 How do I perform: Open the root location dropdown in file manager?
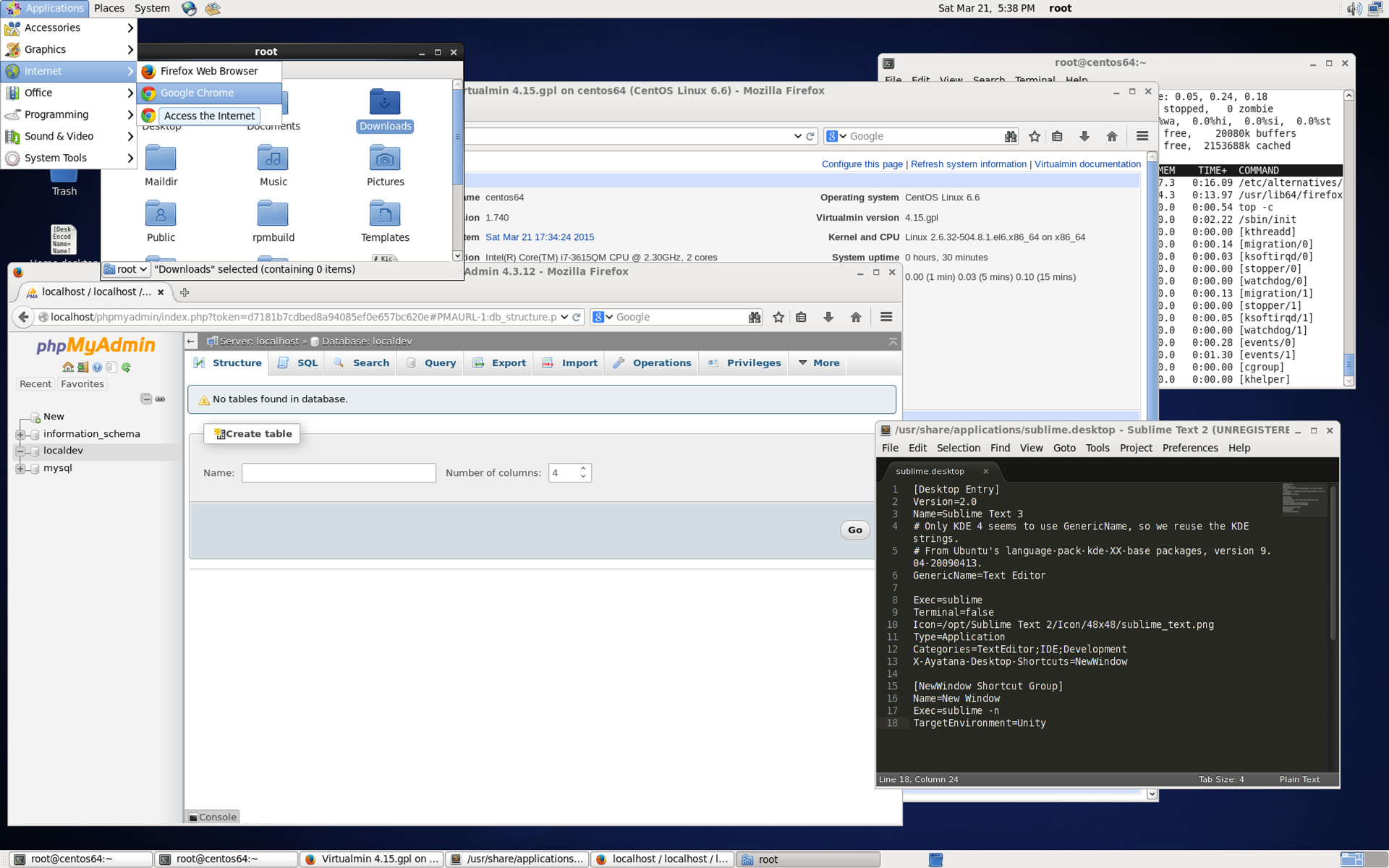point(126,269)
